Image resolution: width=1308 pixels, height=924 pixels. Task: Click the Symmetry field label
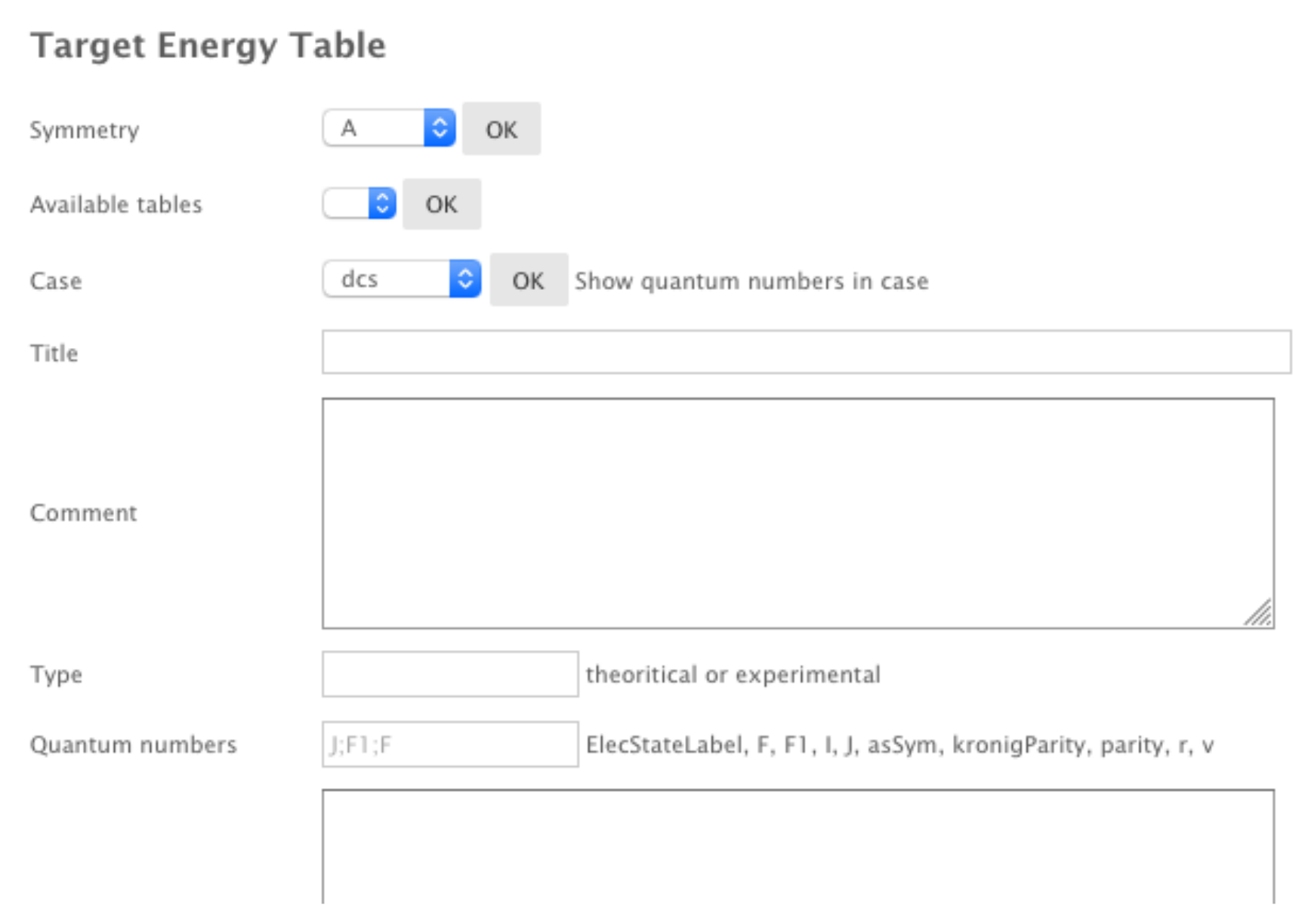coord(85,130)
